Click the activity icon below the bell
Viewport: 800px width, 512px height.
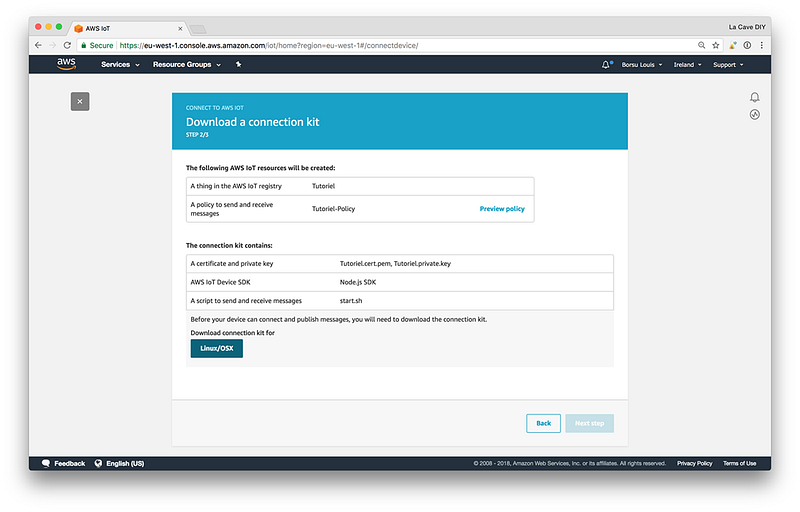755,114
